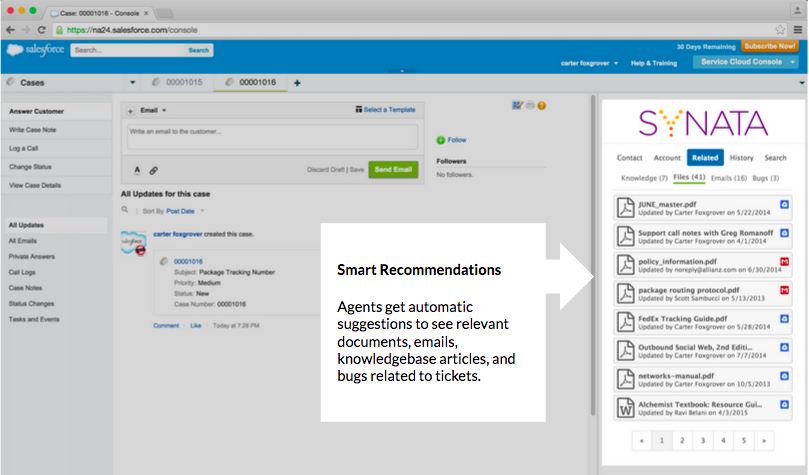Search updates with the magnifier icon
The width and height of the screenshot is (809, 475).
[125, 210]
